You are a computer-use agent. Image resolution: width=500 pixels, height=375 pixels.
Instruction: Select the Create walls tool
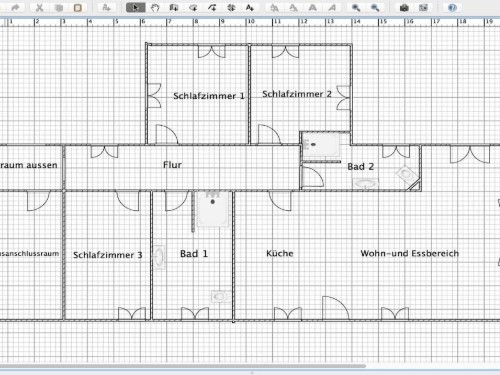[x=174, y=7]
